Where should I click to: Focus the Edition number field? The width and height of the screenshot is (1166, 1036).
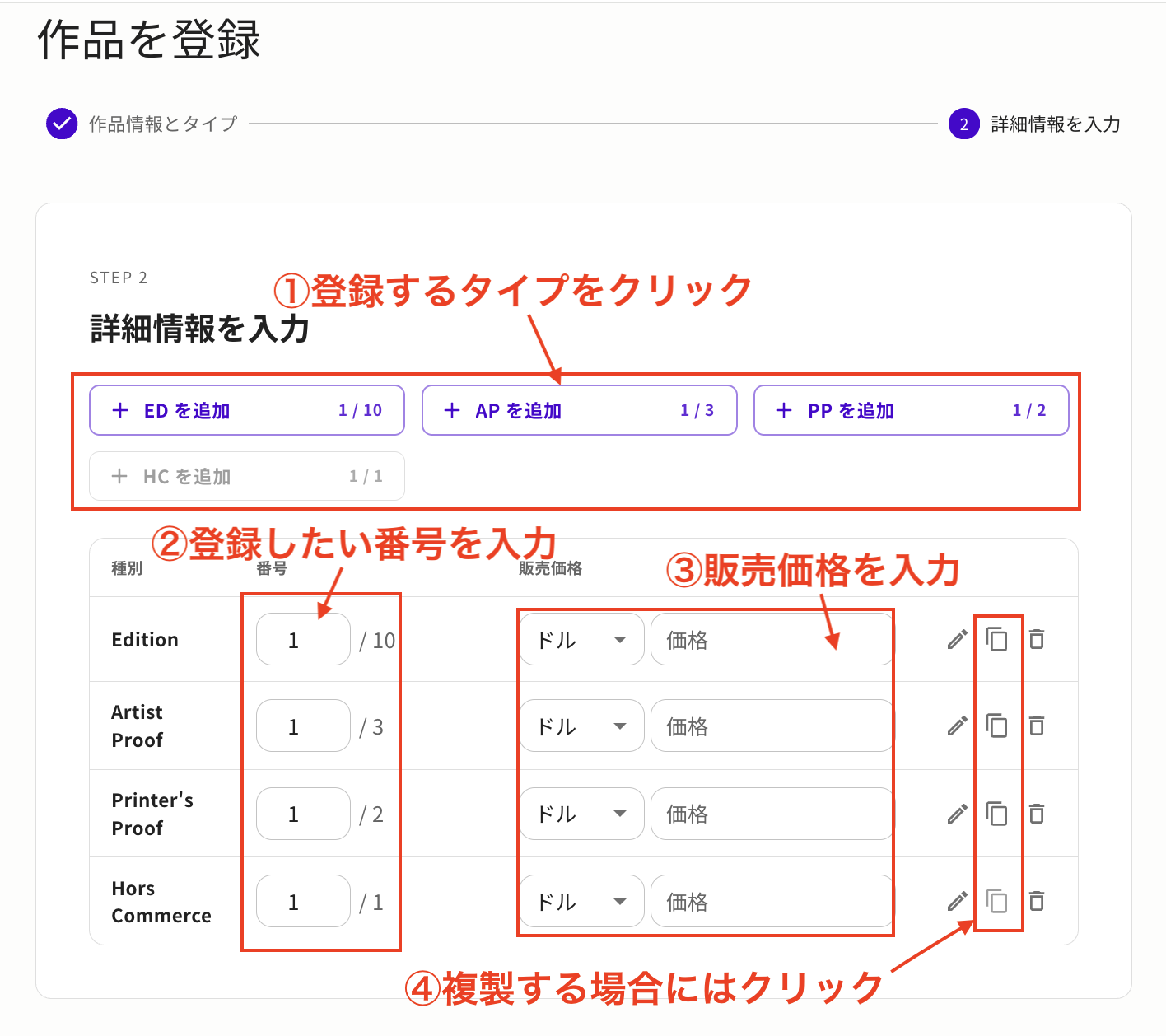point(304,639)
